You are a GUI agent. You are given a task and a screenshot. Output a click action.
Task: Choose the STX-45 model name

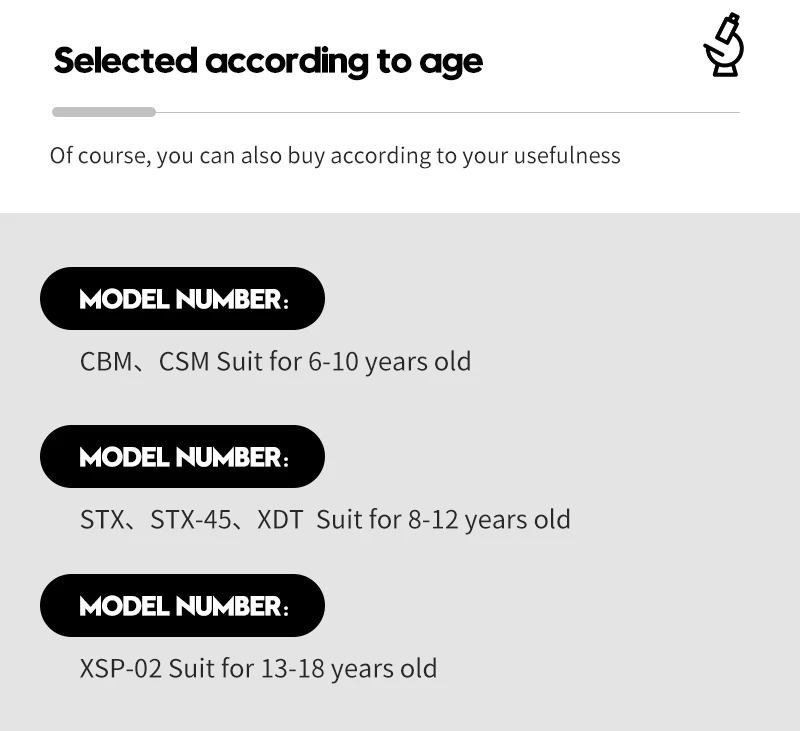(x=191, y=520)
